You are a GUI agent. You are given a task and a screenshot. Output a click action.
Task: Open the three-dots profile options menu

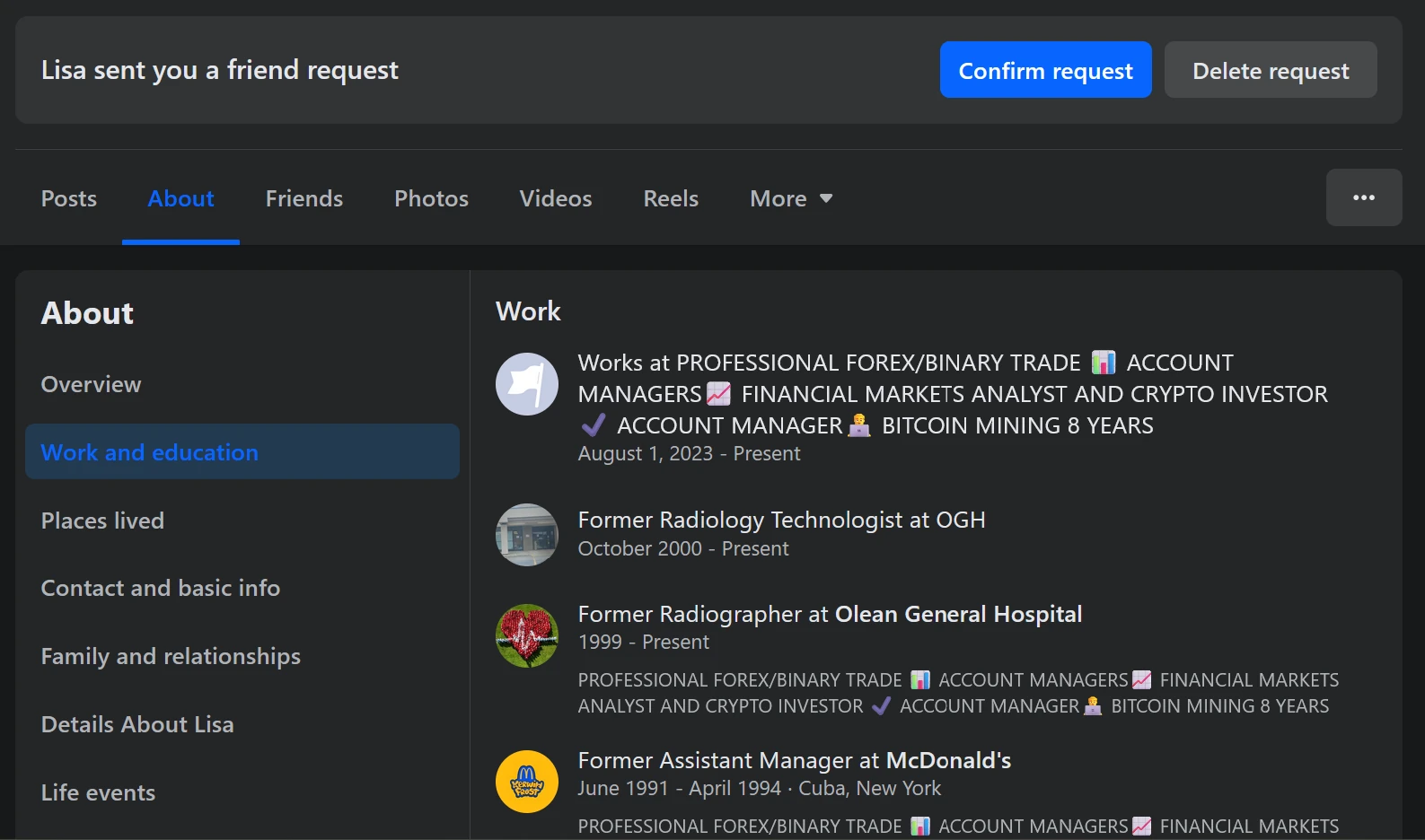click(x=1364, y=197)
